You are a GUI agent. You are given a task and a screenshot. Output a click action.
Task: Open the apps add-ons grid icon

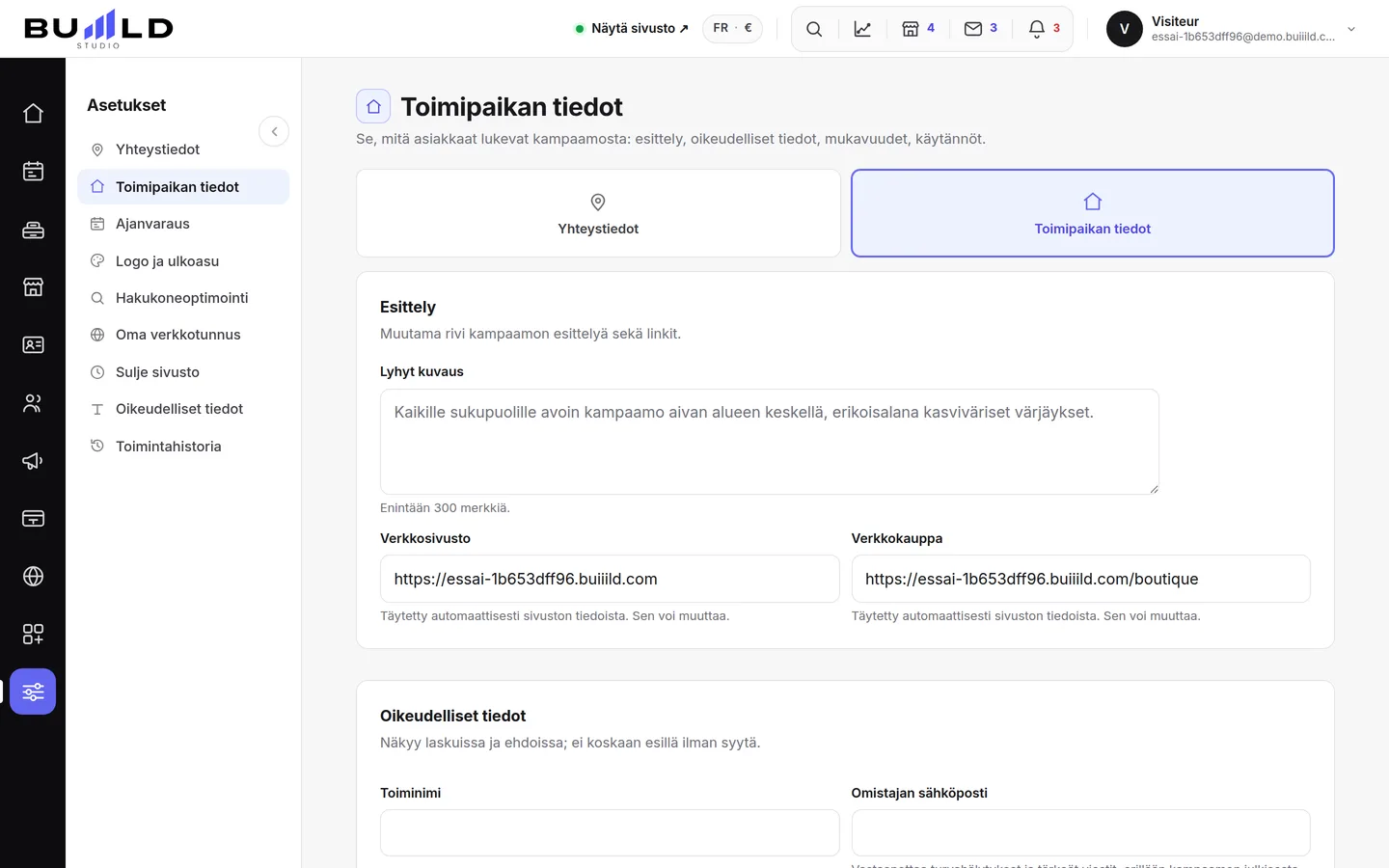point(33,635)
